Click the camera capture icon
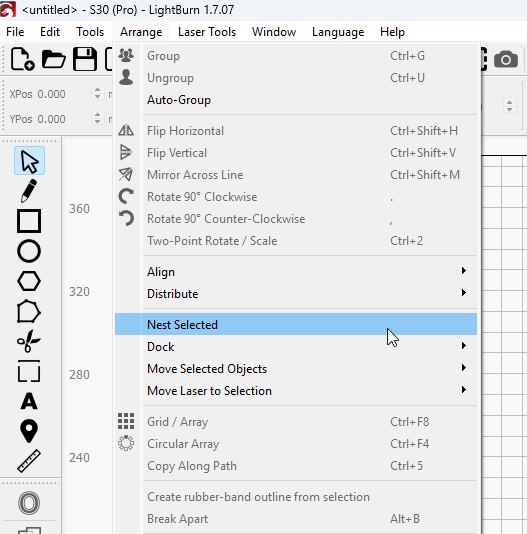 coord(506,59)
